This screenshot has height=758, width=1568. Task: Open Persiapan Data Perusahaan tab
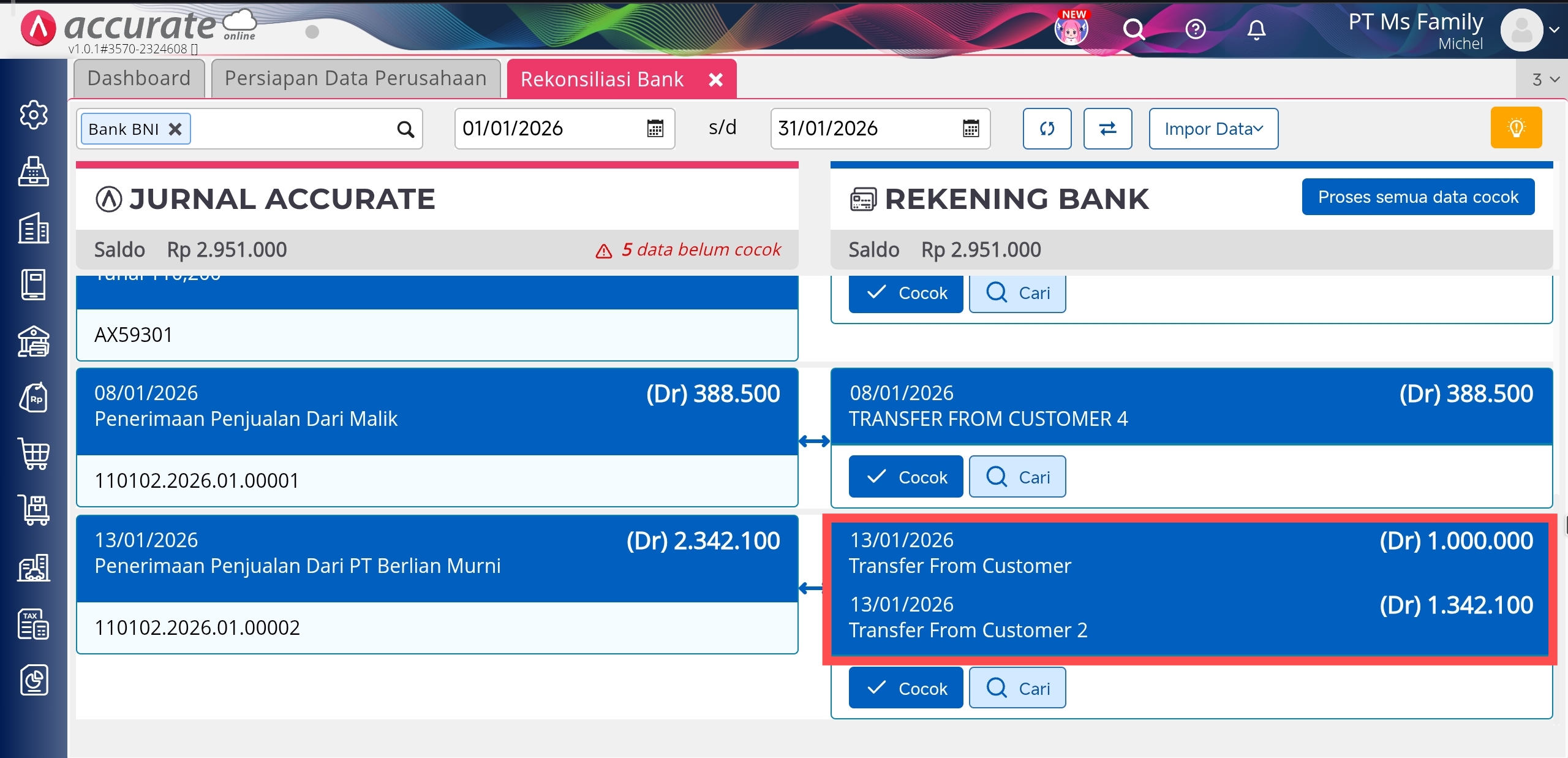tap(355, 78)
